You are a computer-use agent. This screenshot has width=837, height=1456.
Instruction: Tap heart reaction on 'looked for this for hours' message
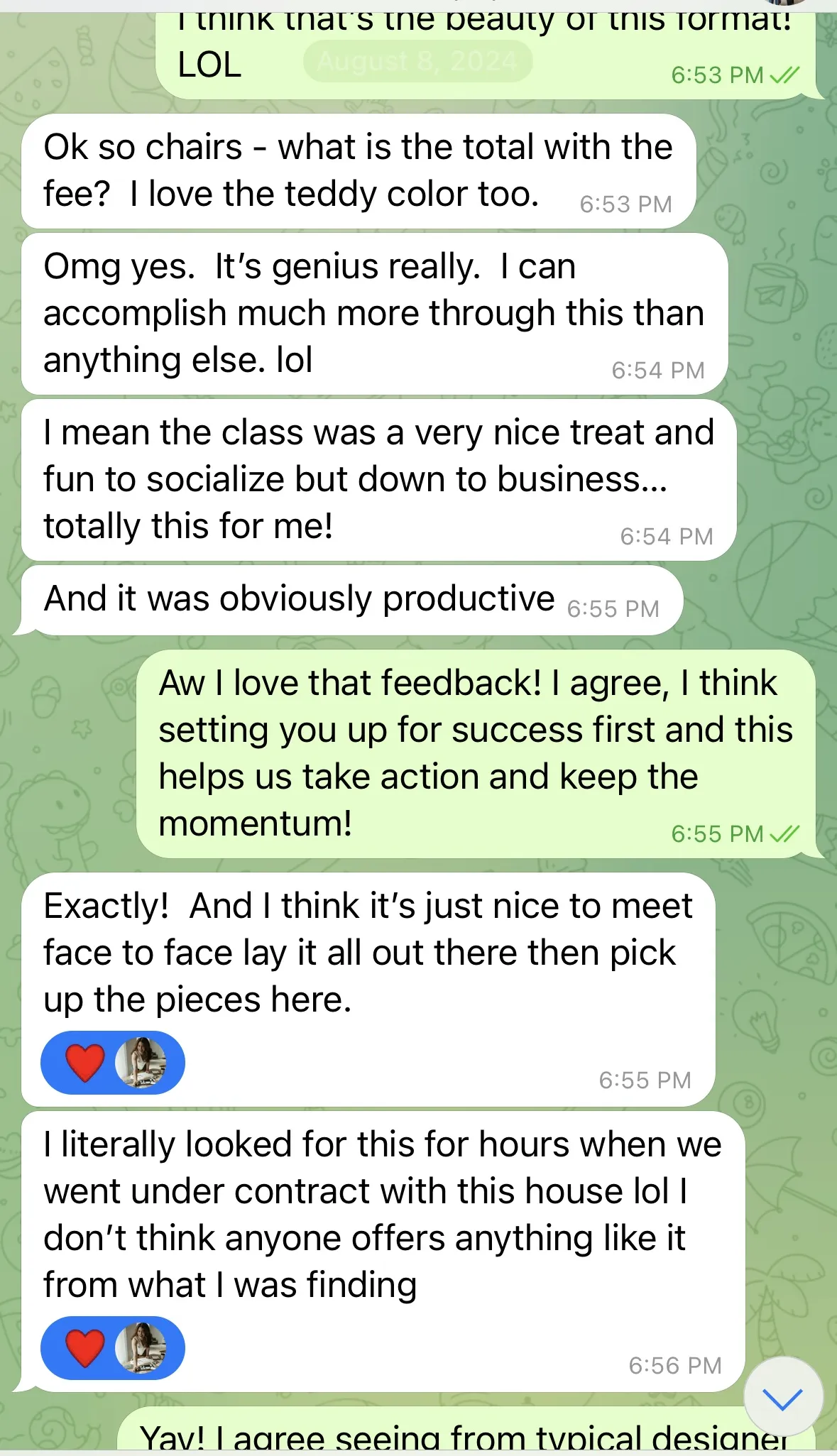(84, 1348)
